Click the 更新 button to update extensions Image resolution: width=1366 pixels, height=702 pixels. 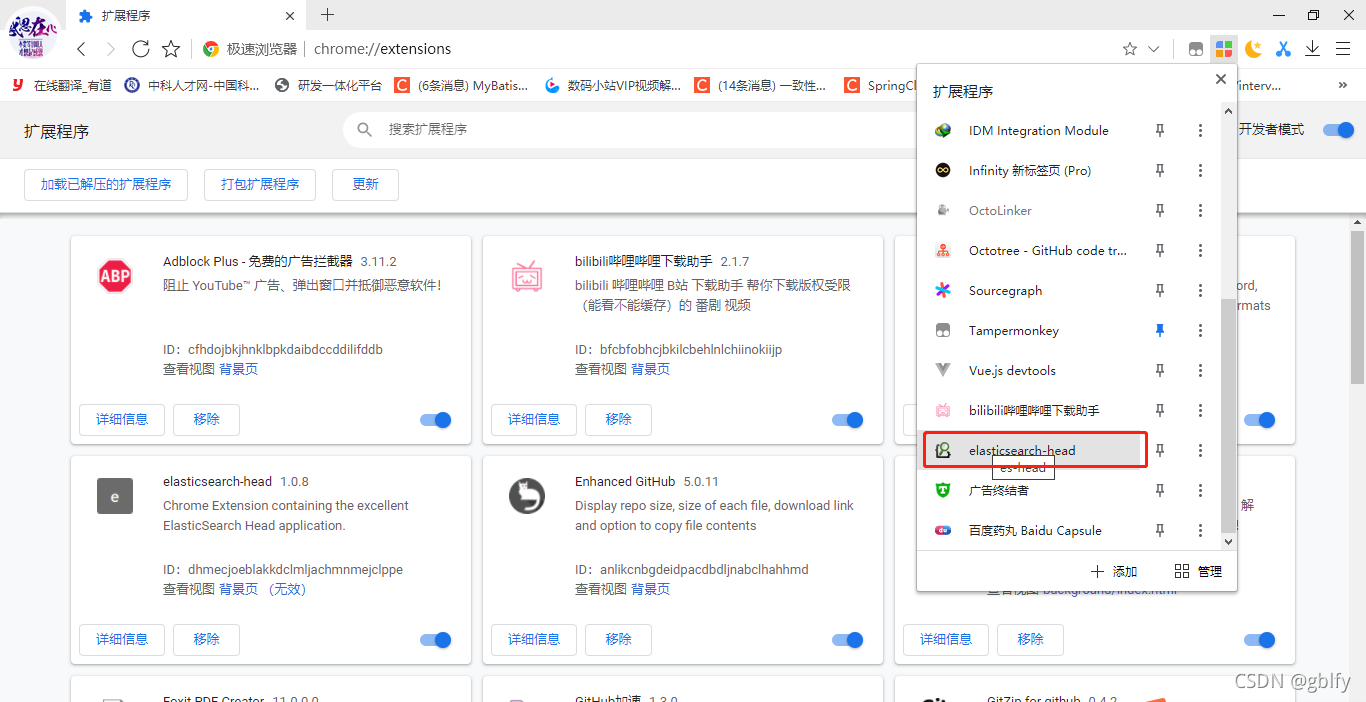point(365,184)
